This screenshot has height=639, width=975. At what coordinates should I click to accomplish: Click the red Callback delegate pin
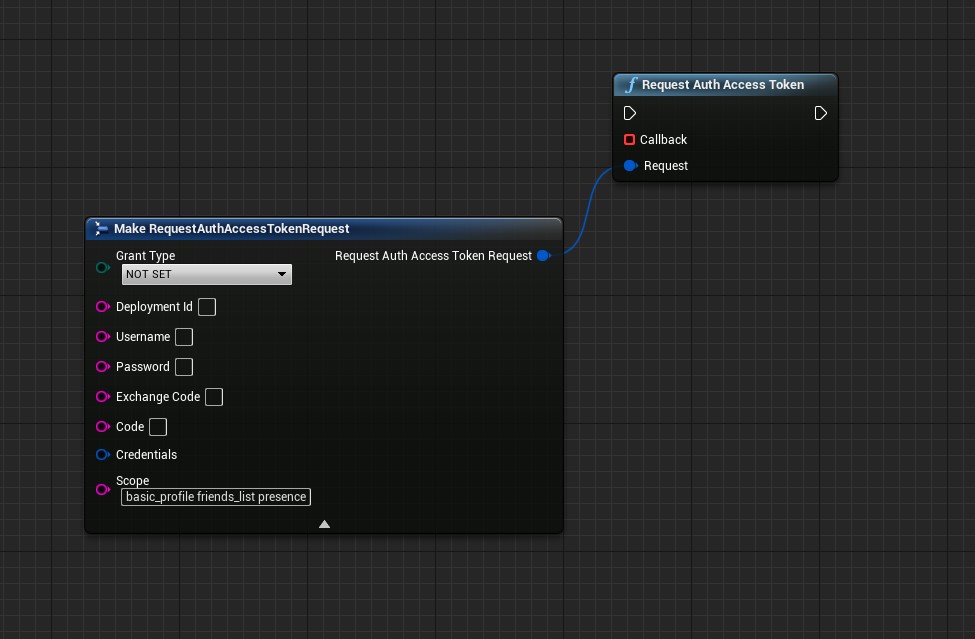(x=629, y=140)
